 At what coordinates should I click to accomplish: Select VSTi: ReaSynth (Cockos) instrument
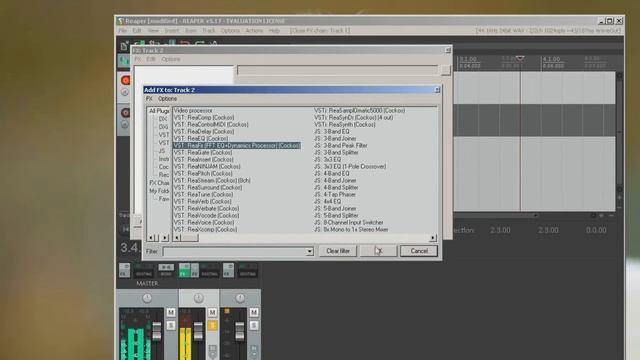click(344, 124)
